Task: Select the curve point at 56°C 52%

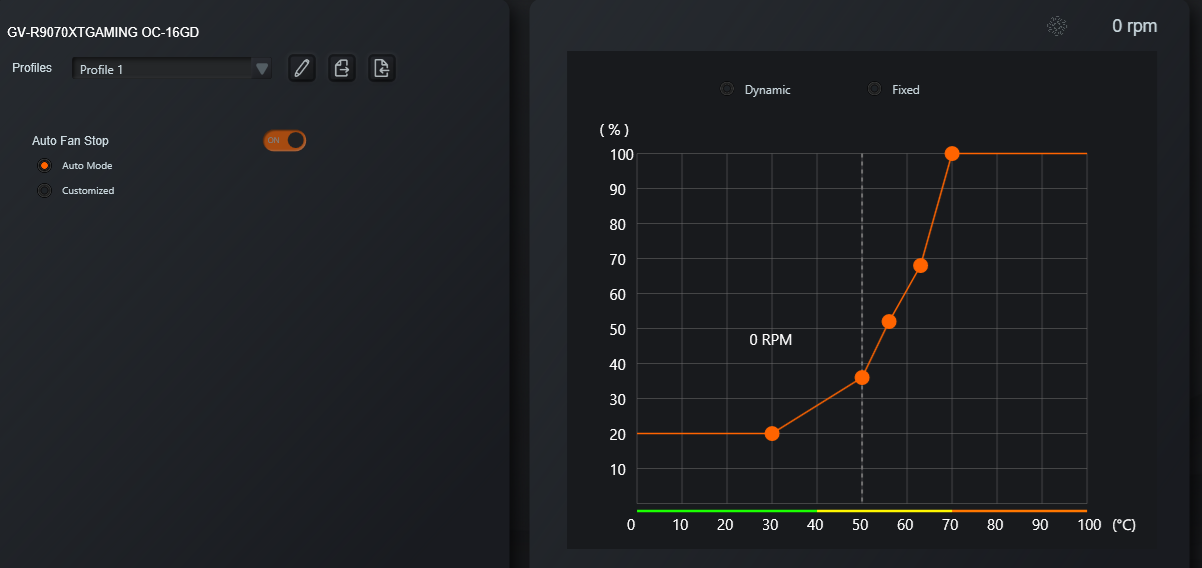Action: 889,321
